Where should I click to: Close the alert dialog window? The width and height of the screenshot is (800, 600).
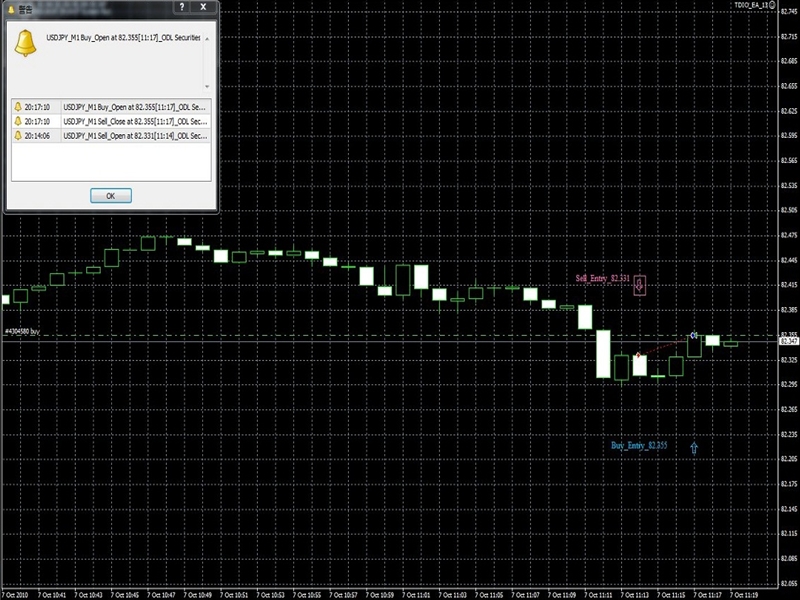tap(203, 7)
